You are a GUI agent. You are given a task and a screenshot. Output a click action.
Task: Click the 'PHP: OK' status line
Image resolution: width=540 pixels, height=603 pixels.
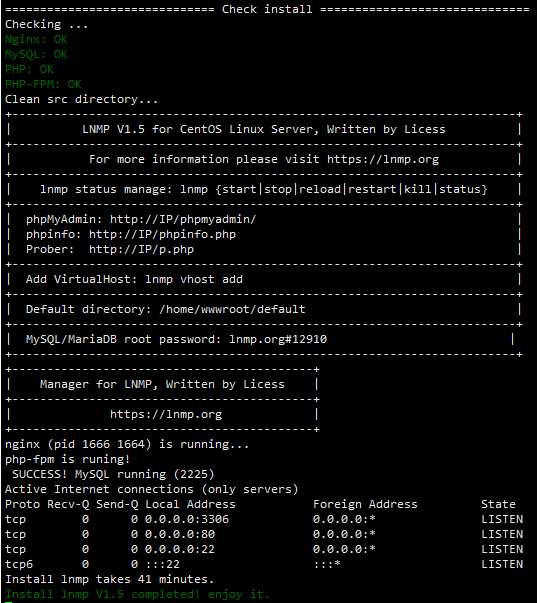(x=29, y=69)
